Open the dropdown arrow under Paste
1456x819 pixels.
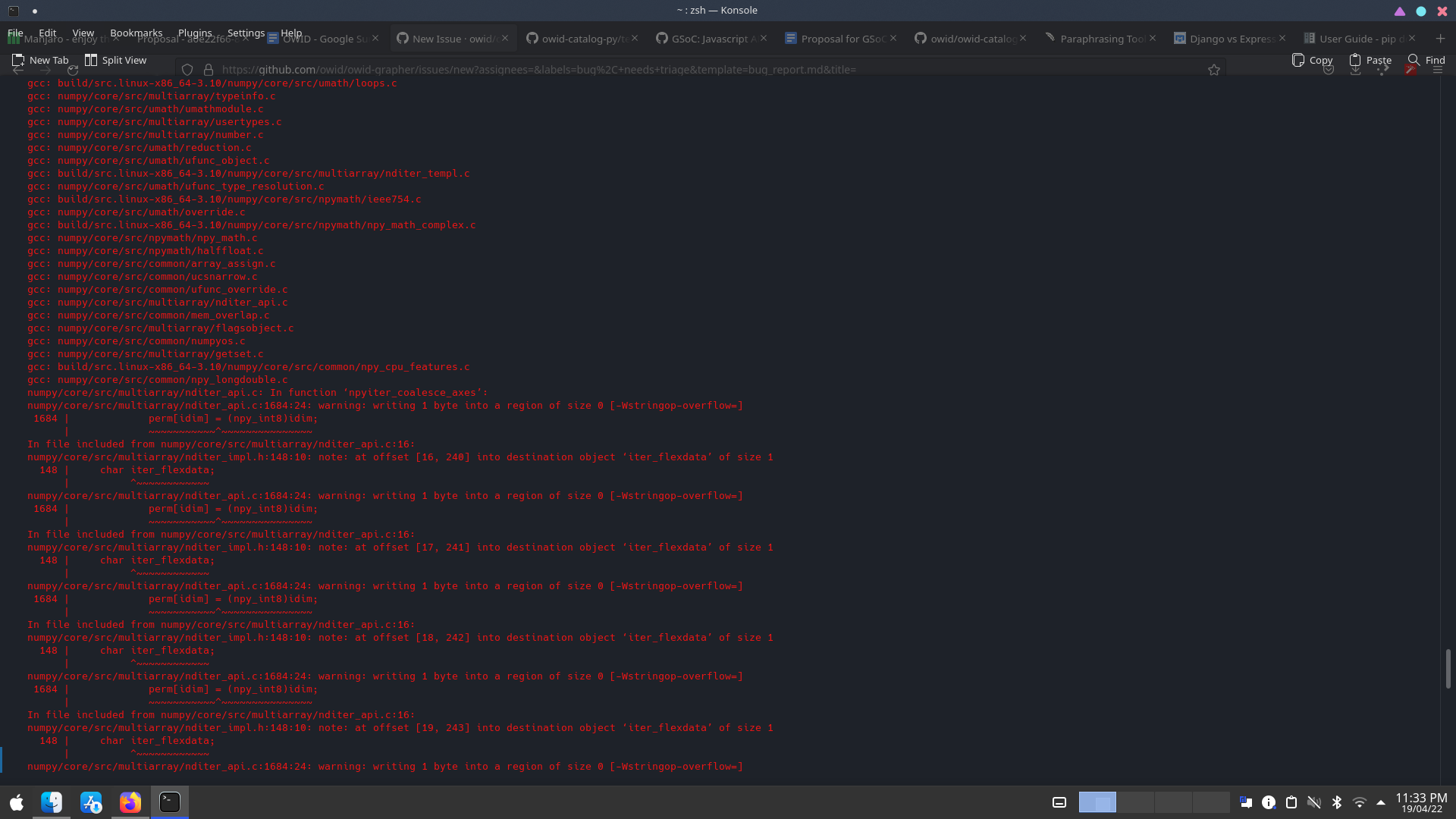[1356, 70]
